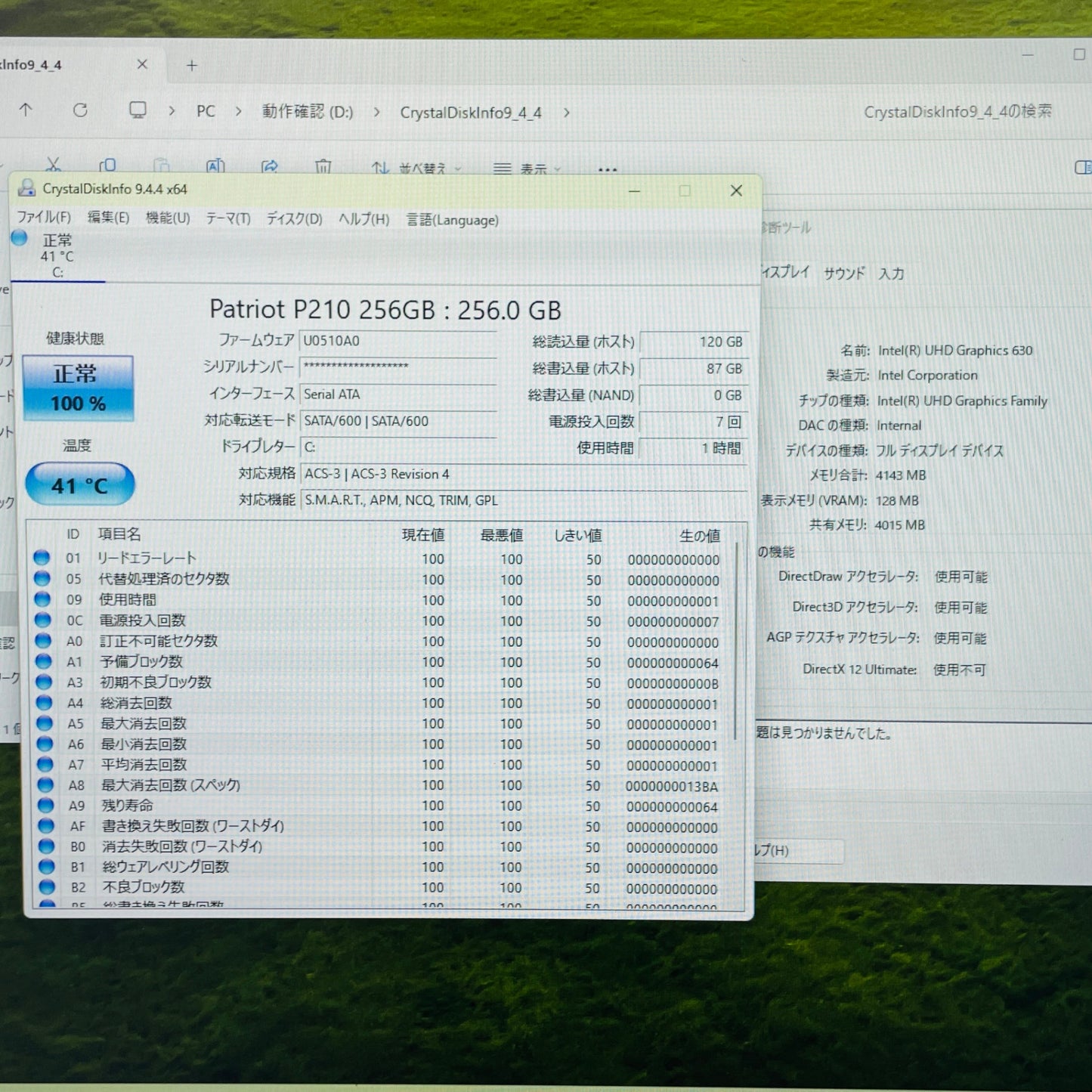Select the Cut icon in Explorer toolbar
The width and height of the screenshot is (1092, 1092).
pos(53,166)
